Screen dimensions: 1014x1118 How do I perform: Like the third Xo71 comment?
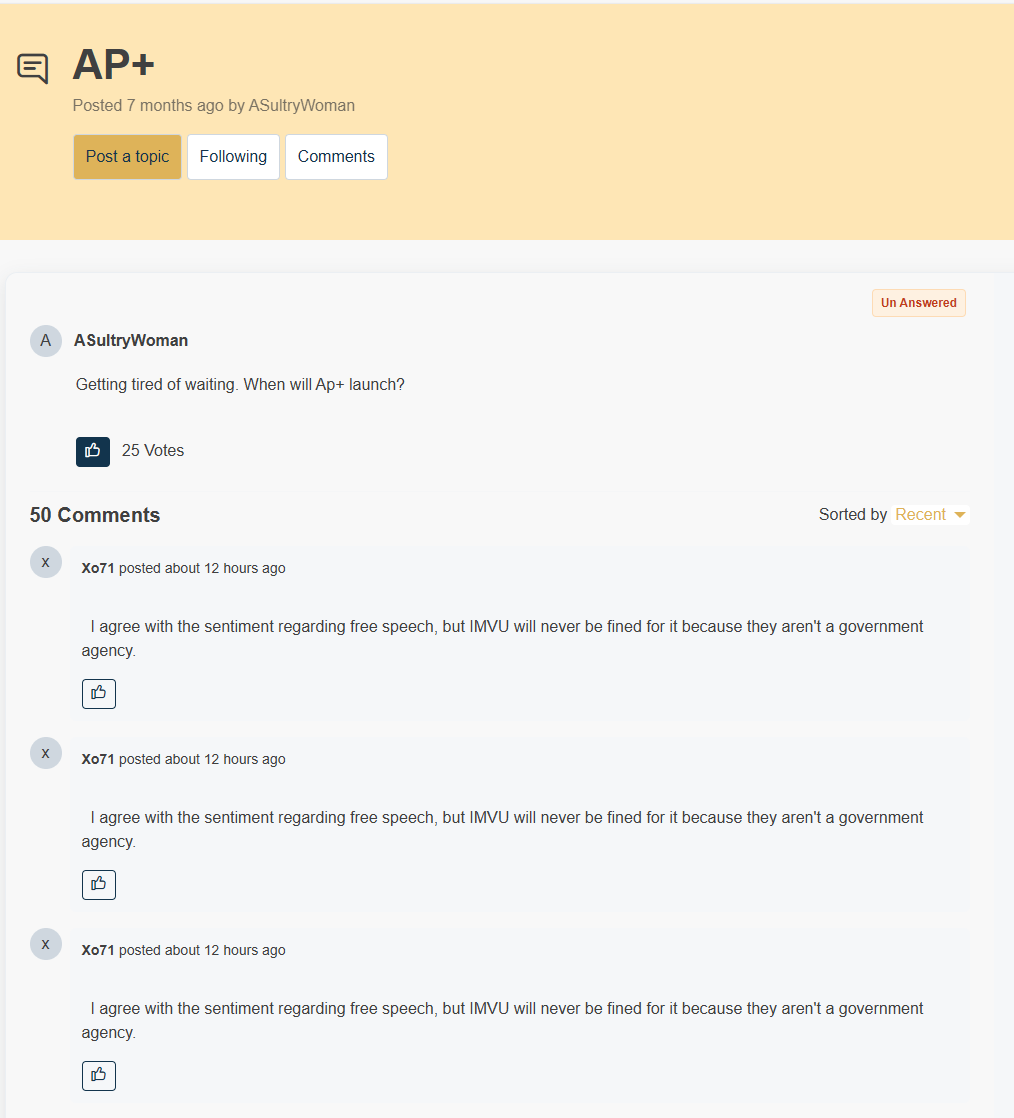tap(98, 1076)
